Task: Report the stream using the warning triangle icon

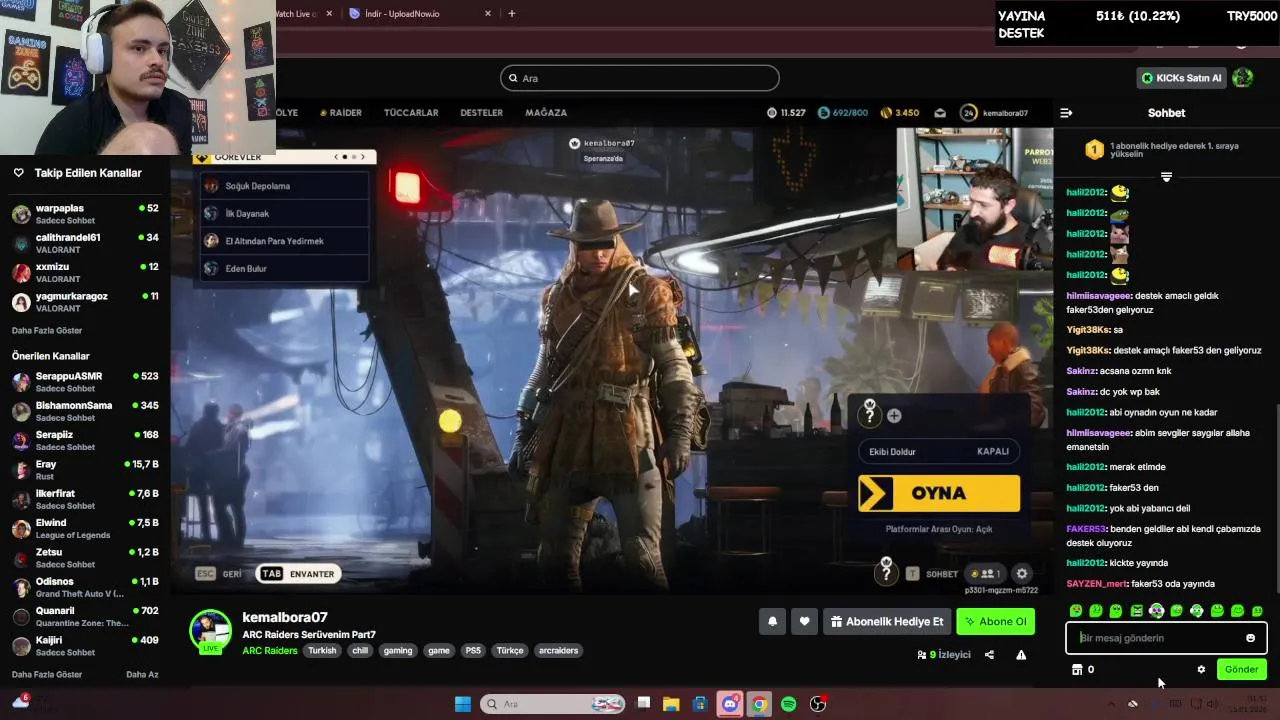Action: click(1021, 655)
